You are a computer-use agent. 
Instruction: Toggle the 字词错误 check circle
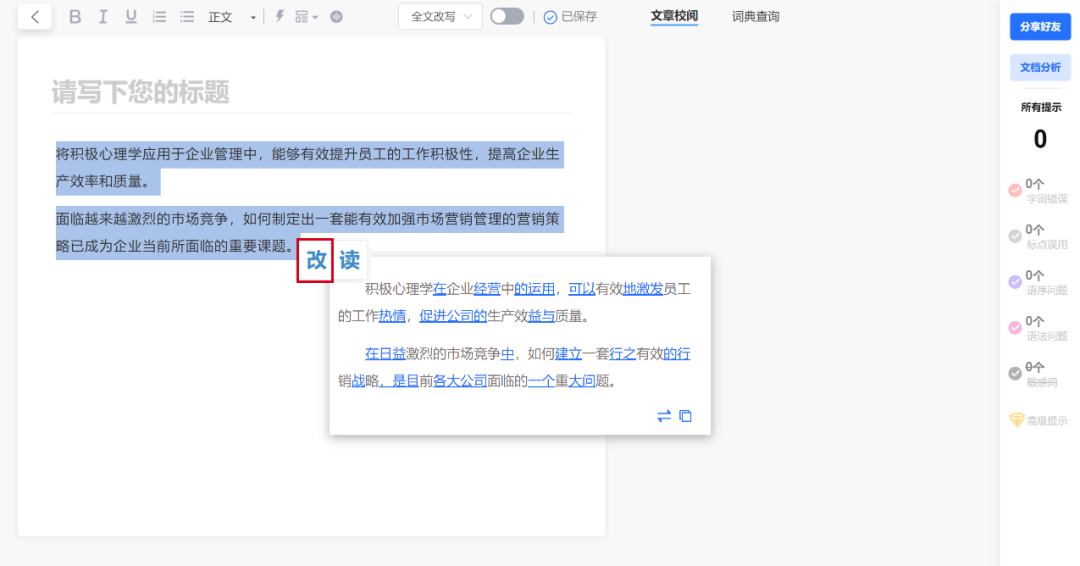(1015, 190)
